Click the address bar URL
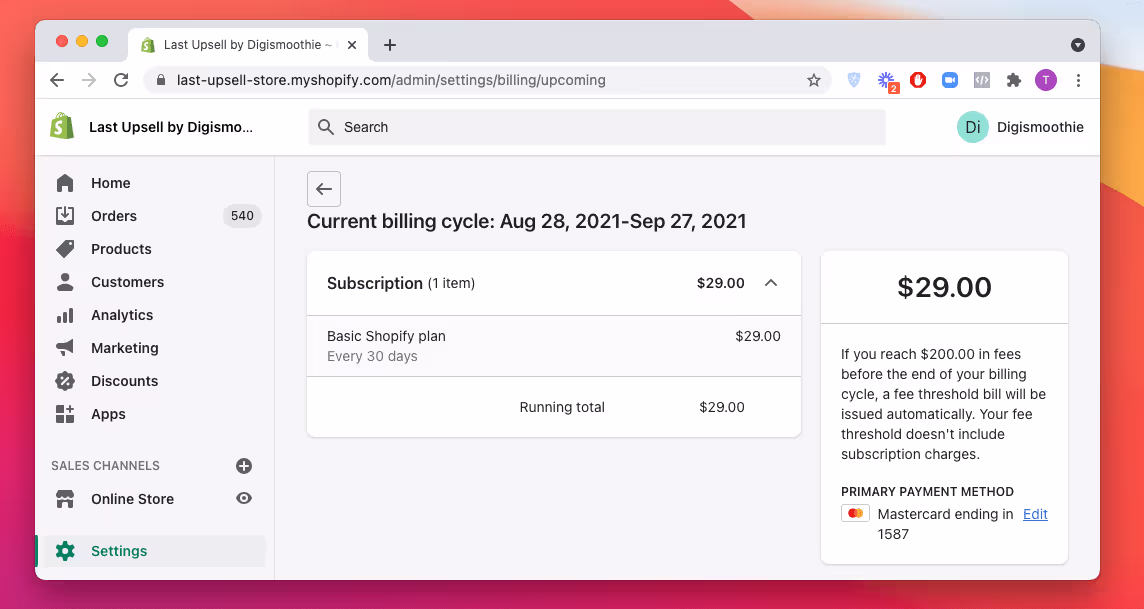The height and width of the screenshot is (609, 1144). pos(391,80)
